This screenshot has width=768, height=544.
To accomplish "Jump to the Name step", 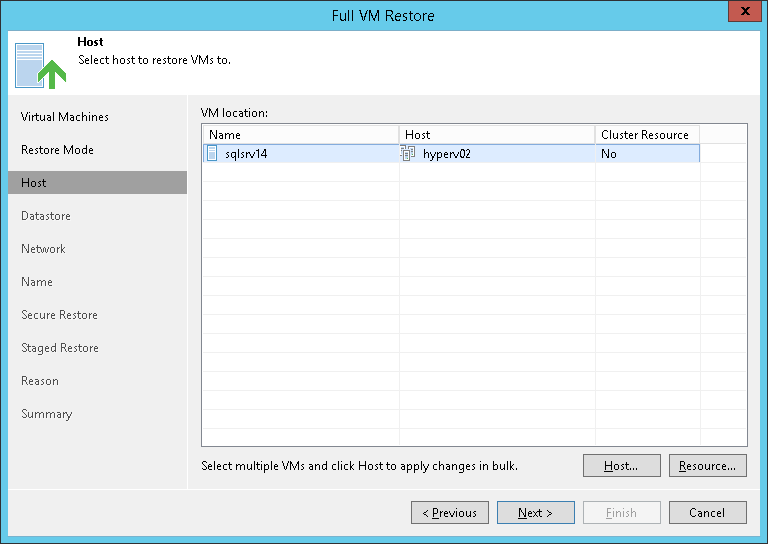I will pyautogui.click(x=37, y=282).
